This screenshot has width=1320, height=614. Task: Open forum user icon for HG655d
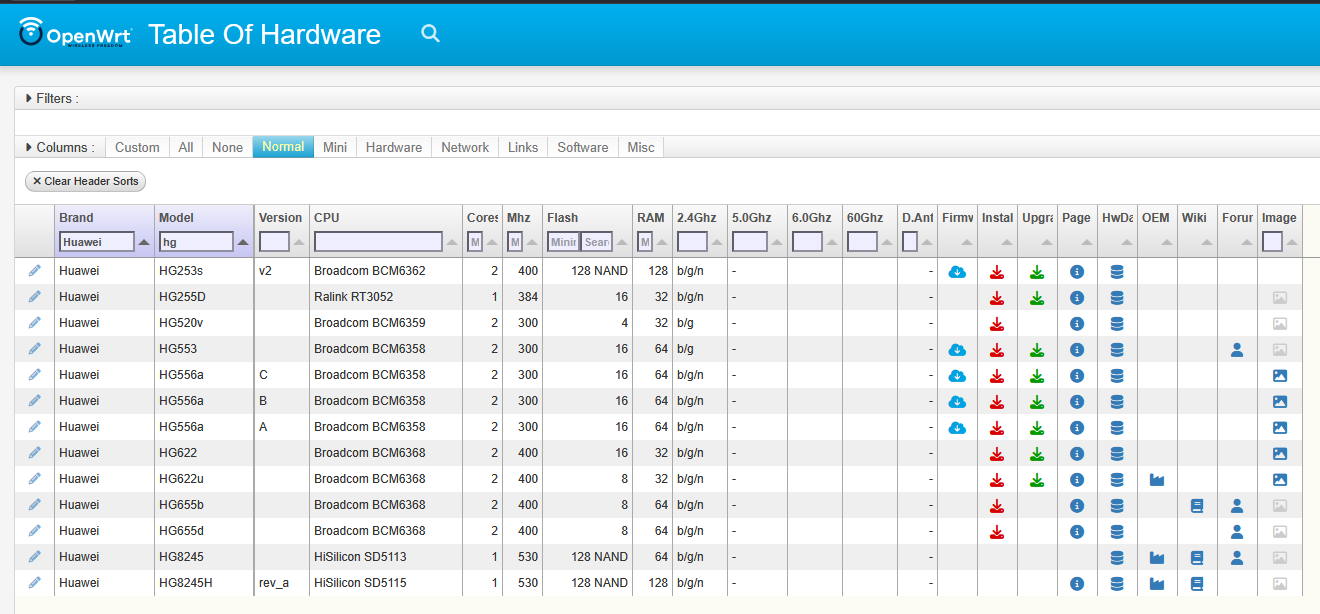1237,531
